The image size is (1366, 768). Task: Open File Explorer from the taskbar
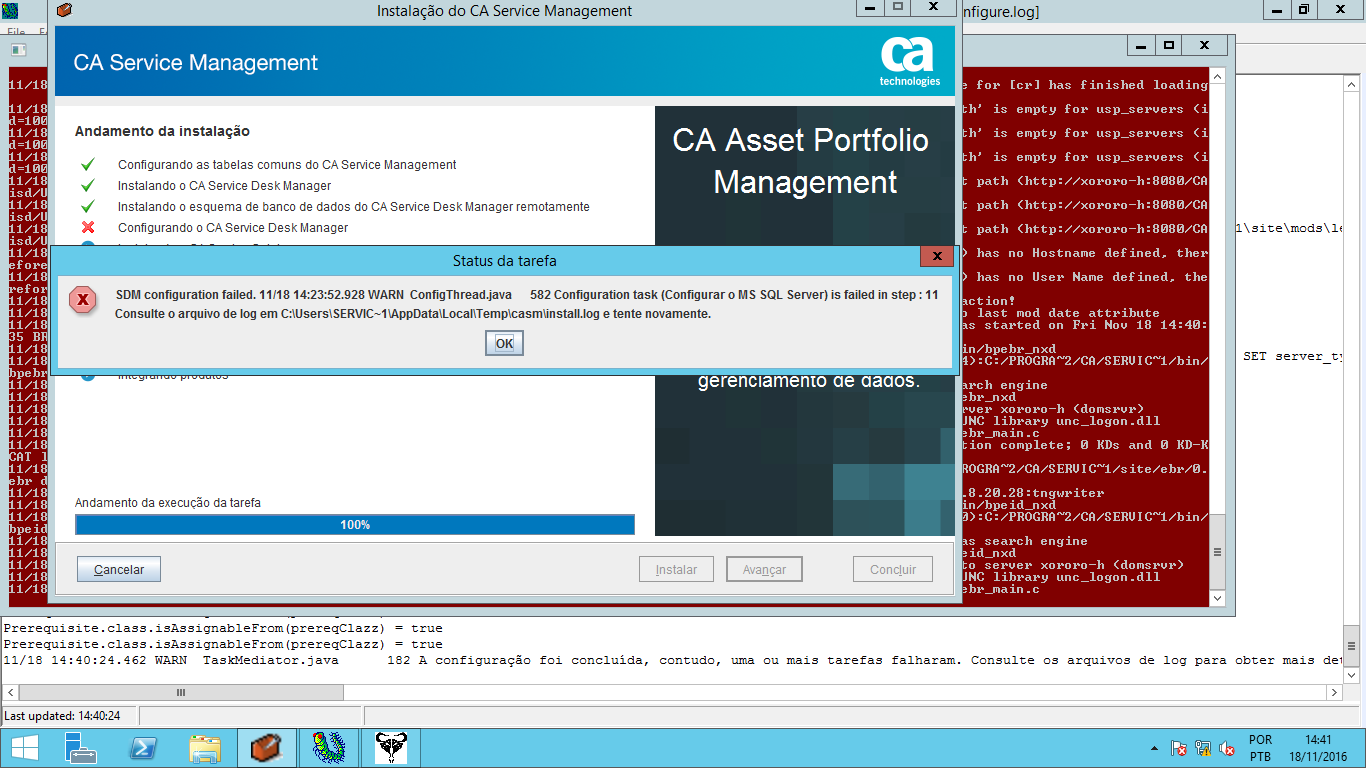coord(203,748)
